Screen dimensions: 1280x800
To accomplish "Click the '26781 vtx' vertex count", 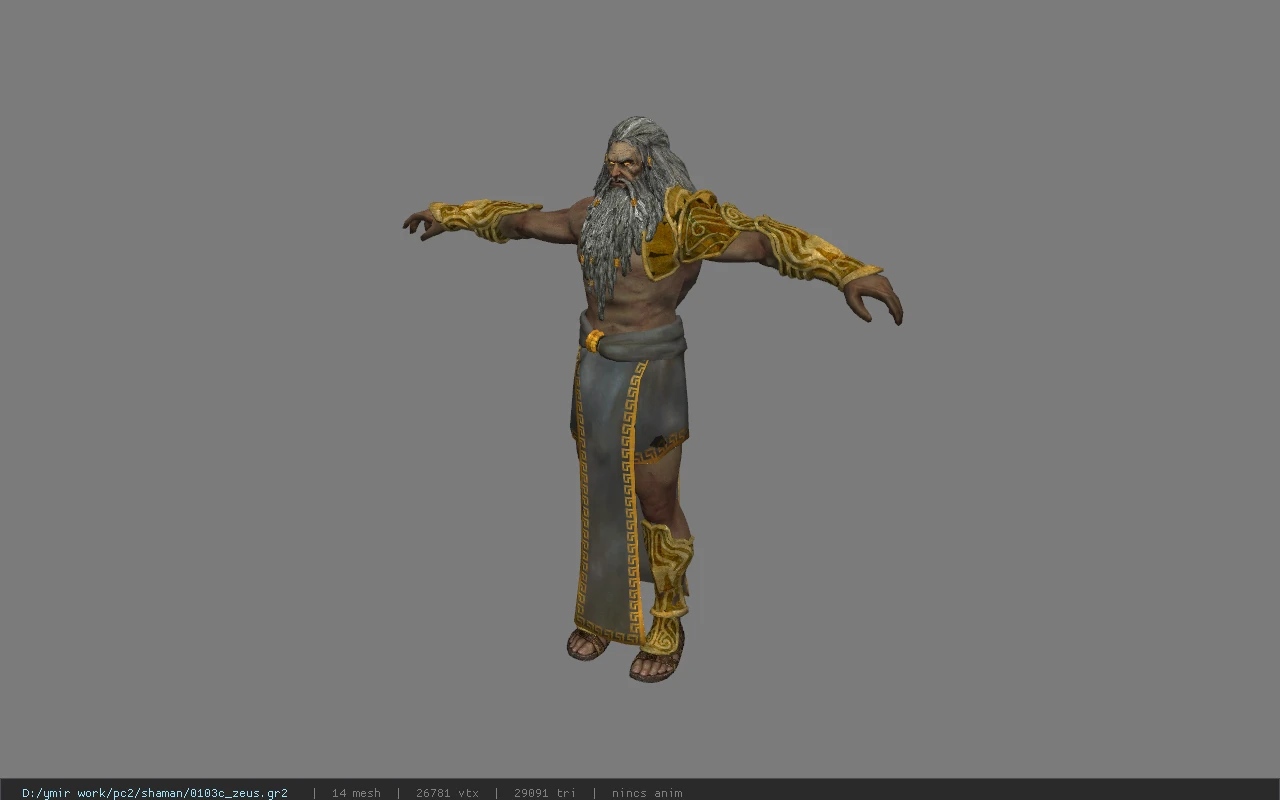I will pyautogui.click(x=447, y=793).
